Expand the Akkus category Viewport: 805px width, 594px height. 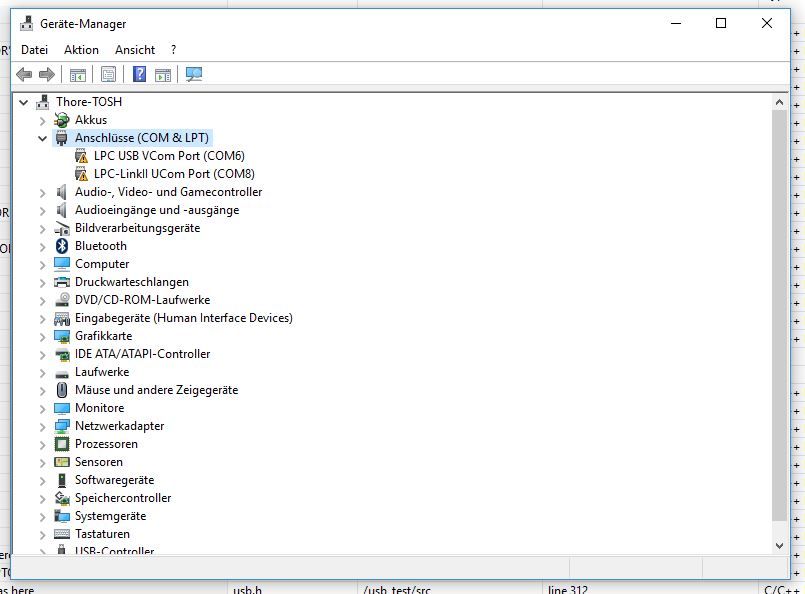(x=43, y=121)
